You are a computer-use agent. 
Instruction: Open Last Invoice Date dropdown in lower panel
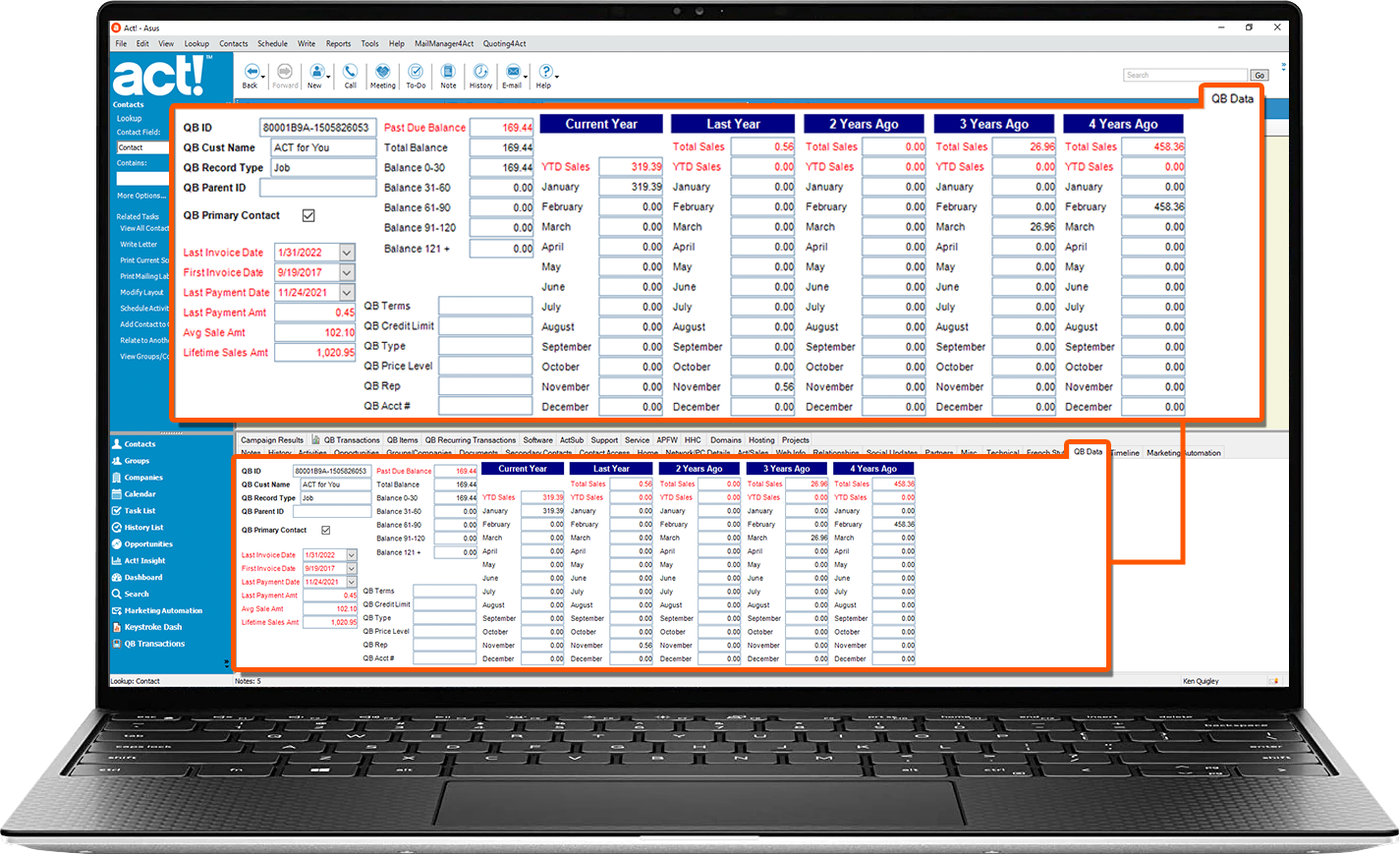click(351, 555)
